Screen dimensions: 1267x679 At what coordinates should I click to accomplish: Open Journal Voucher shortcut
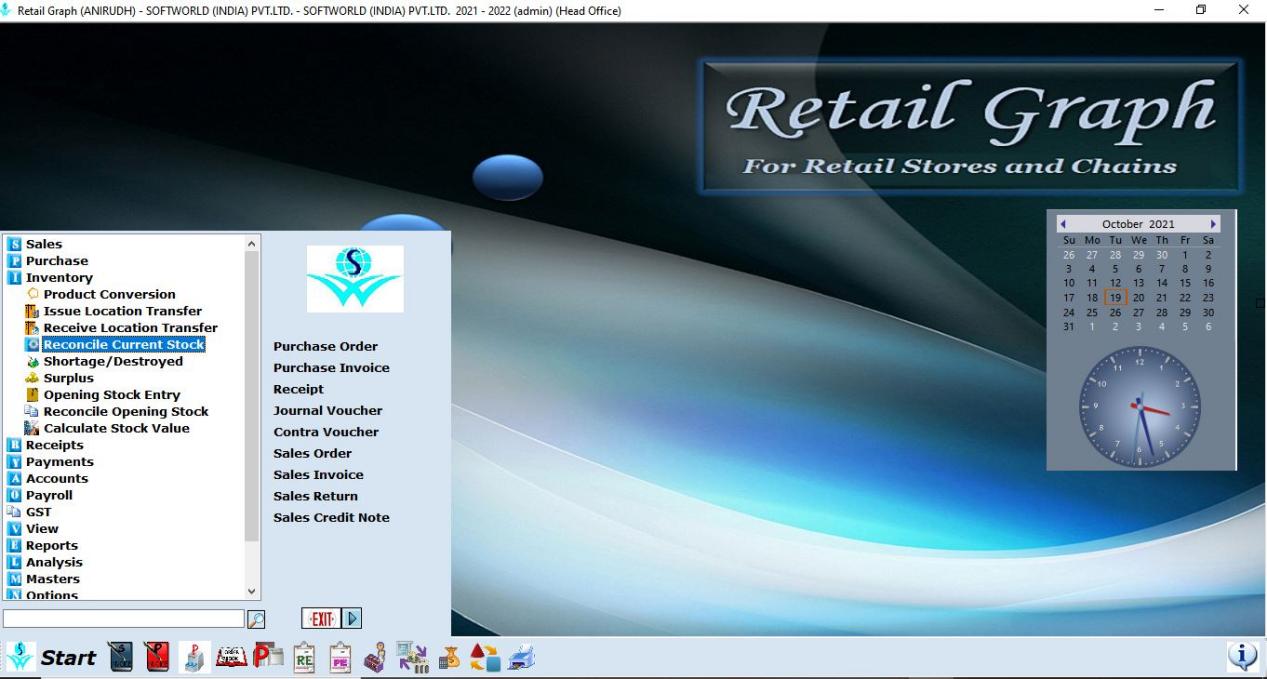(327, 410)
